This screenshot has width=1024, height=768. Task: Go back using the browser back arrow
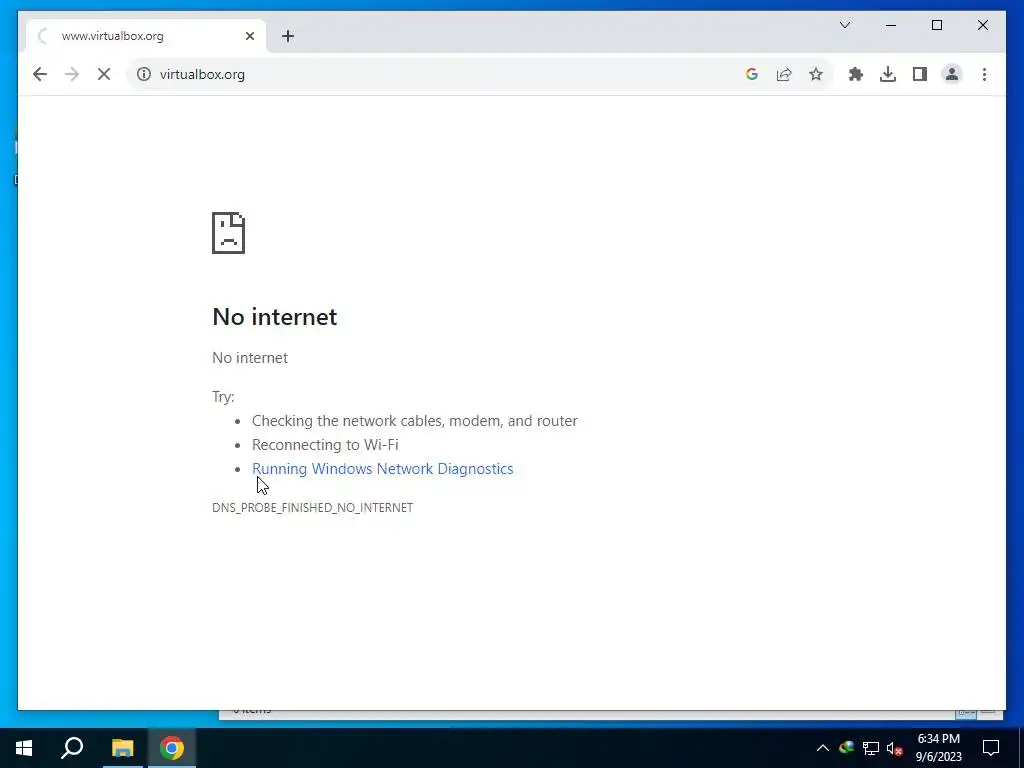pos(40,74)
